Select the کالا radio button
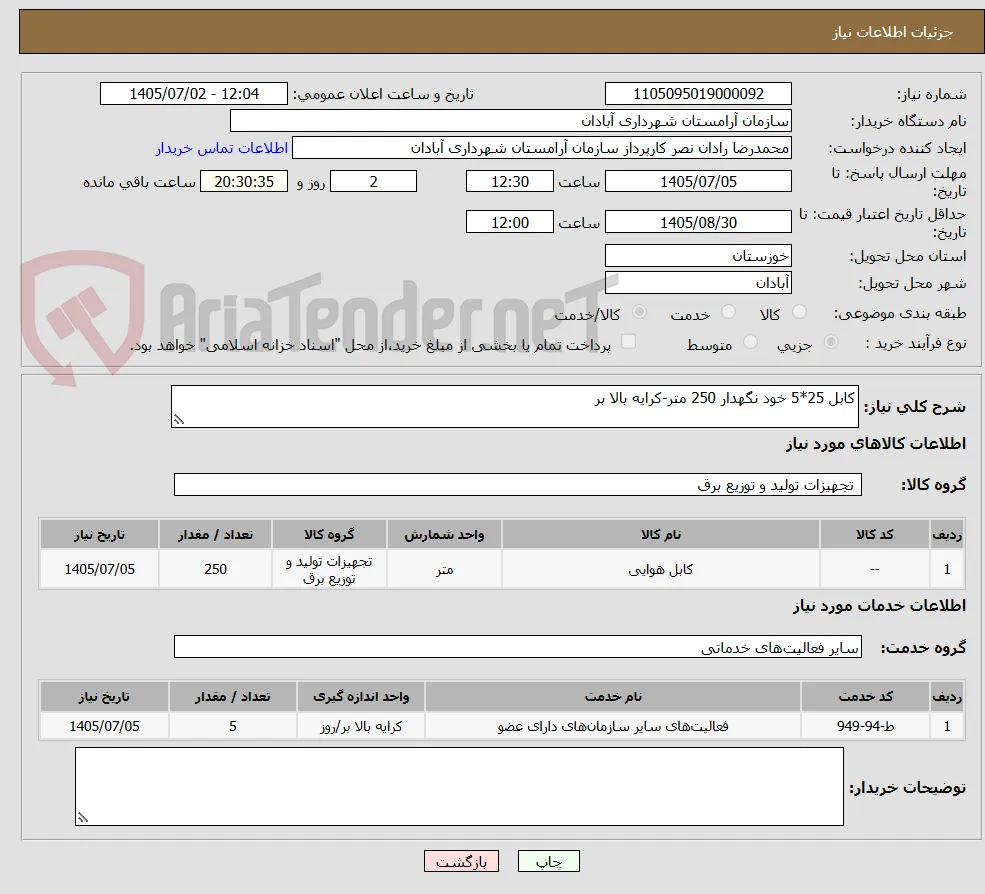This screenshot has width=985, height=894. pyautogui.click(x=799, y=312)
